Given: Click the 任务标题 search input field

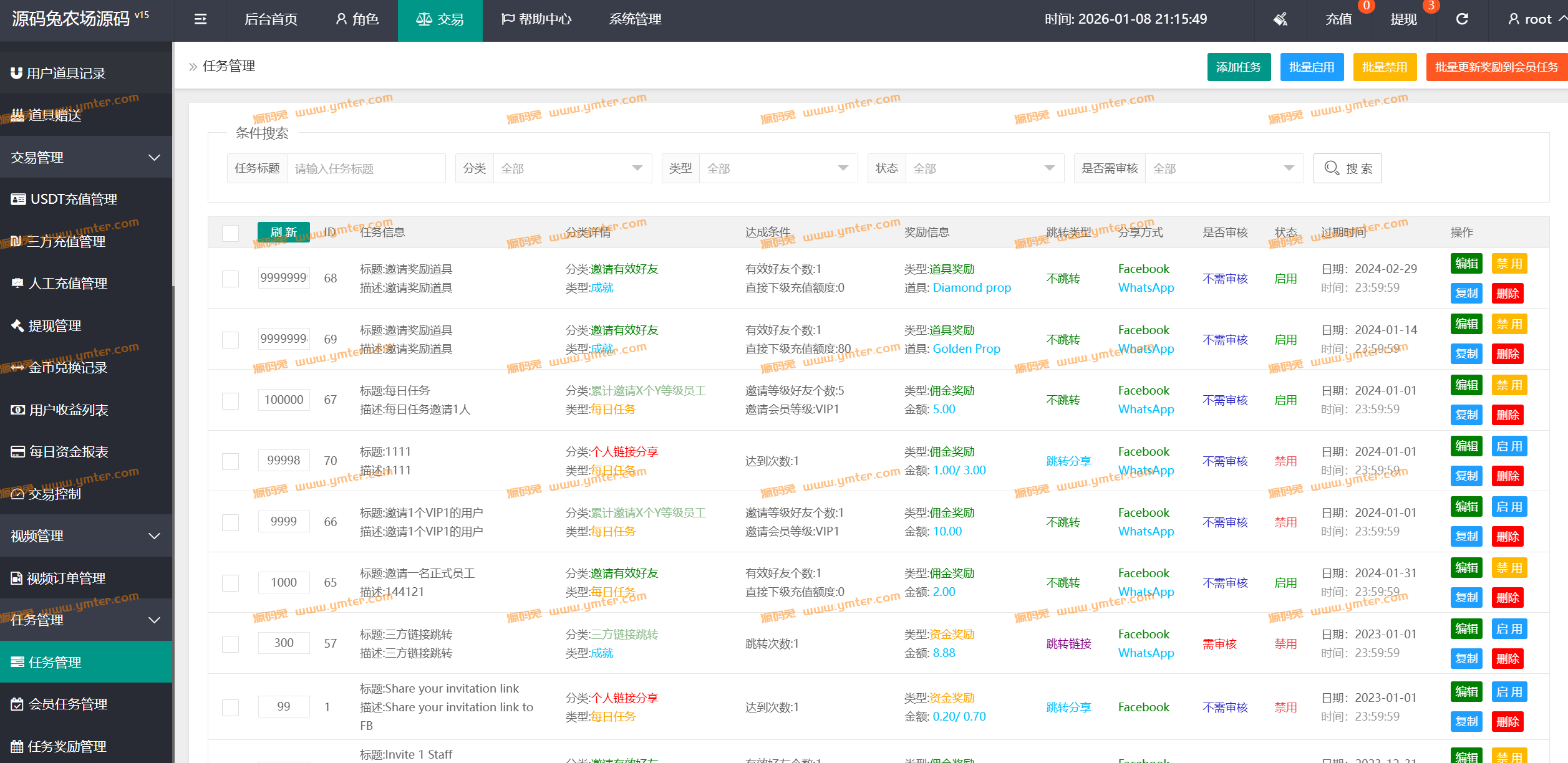Looking at the screenshot, I should [x=365, y=168].
